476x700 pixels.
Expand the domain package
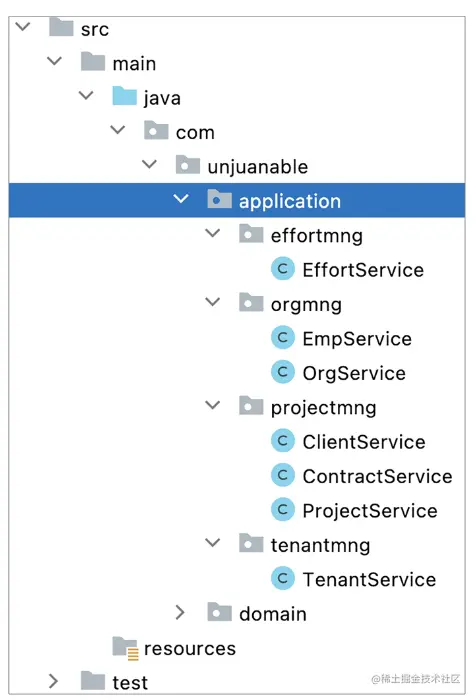180,612
